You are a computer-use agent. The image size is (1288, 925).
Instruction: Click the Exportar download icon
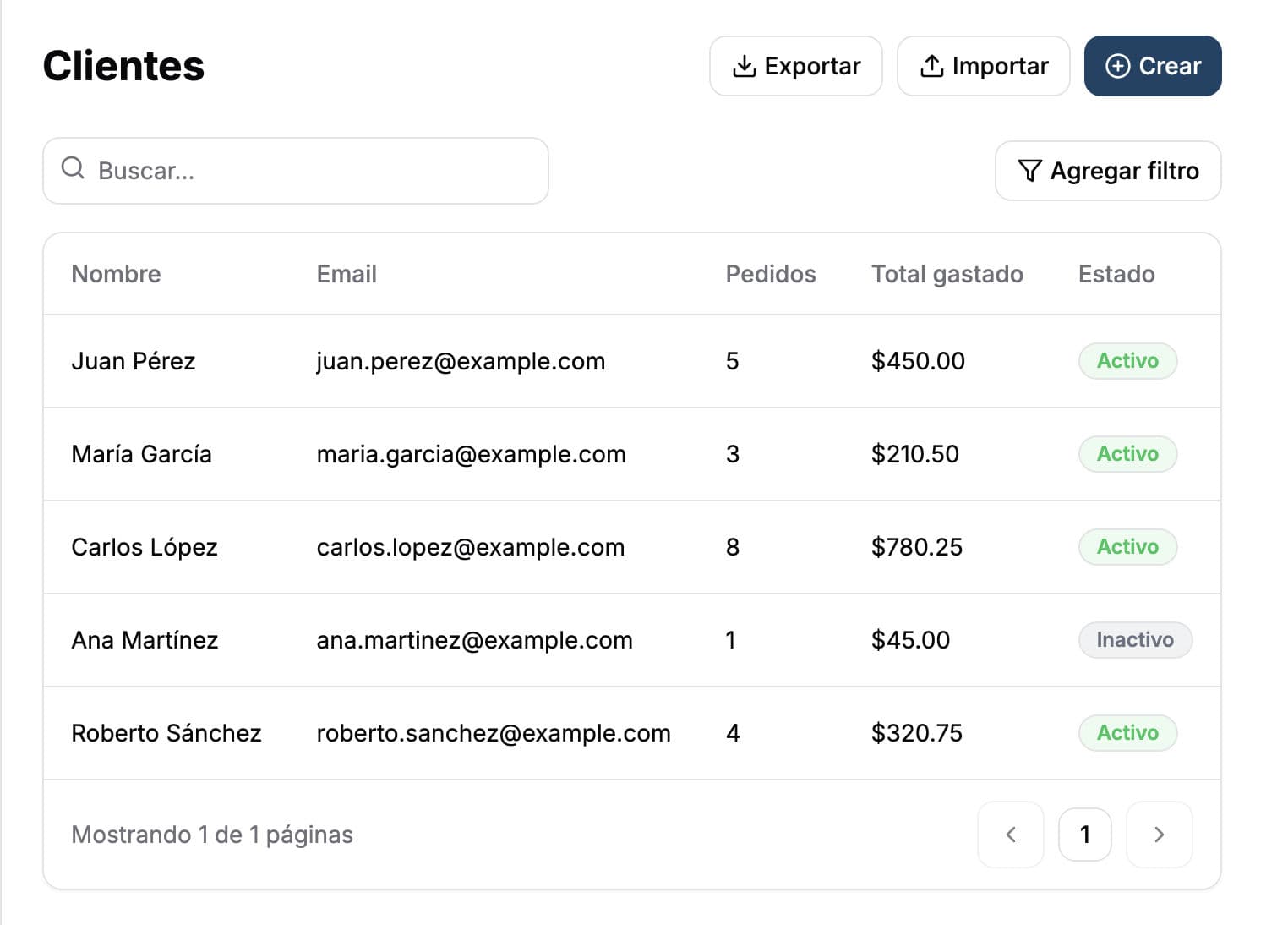[744, 66]
